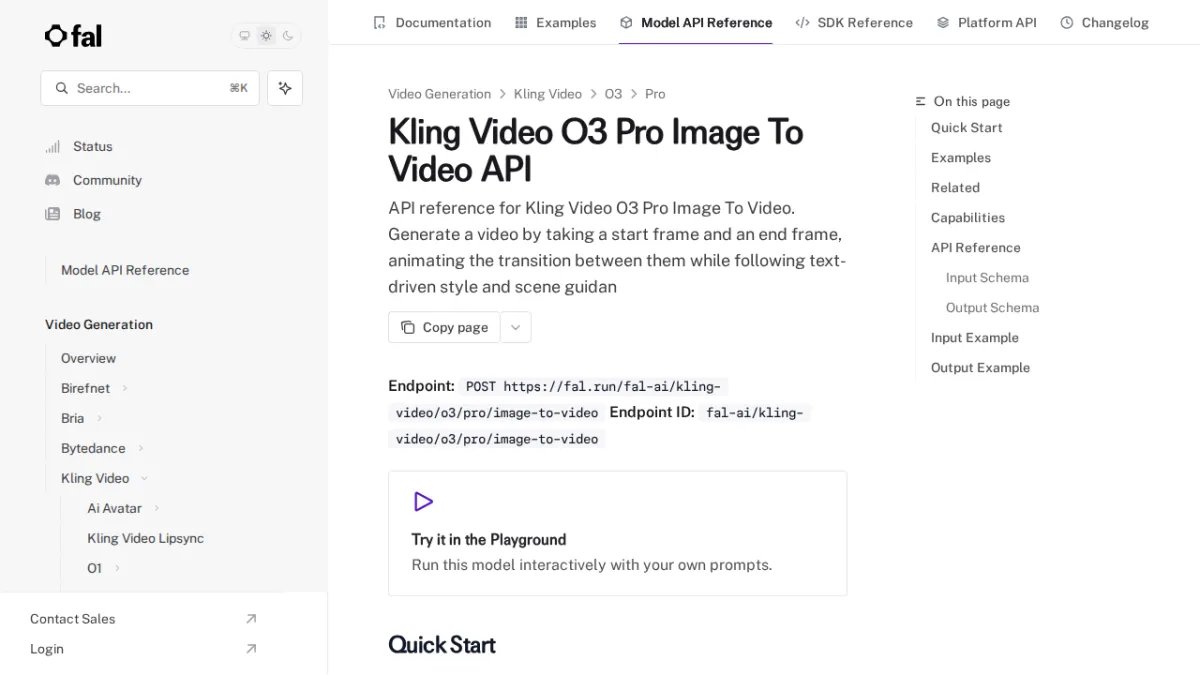Click Login external arrow icon
This screenshot has height=675, width=1200.
pos(251,649)
